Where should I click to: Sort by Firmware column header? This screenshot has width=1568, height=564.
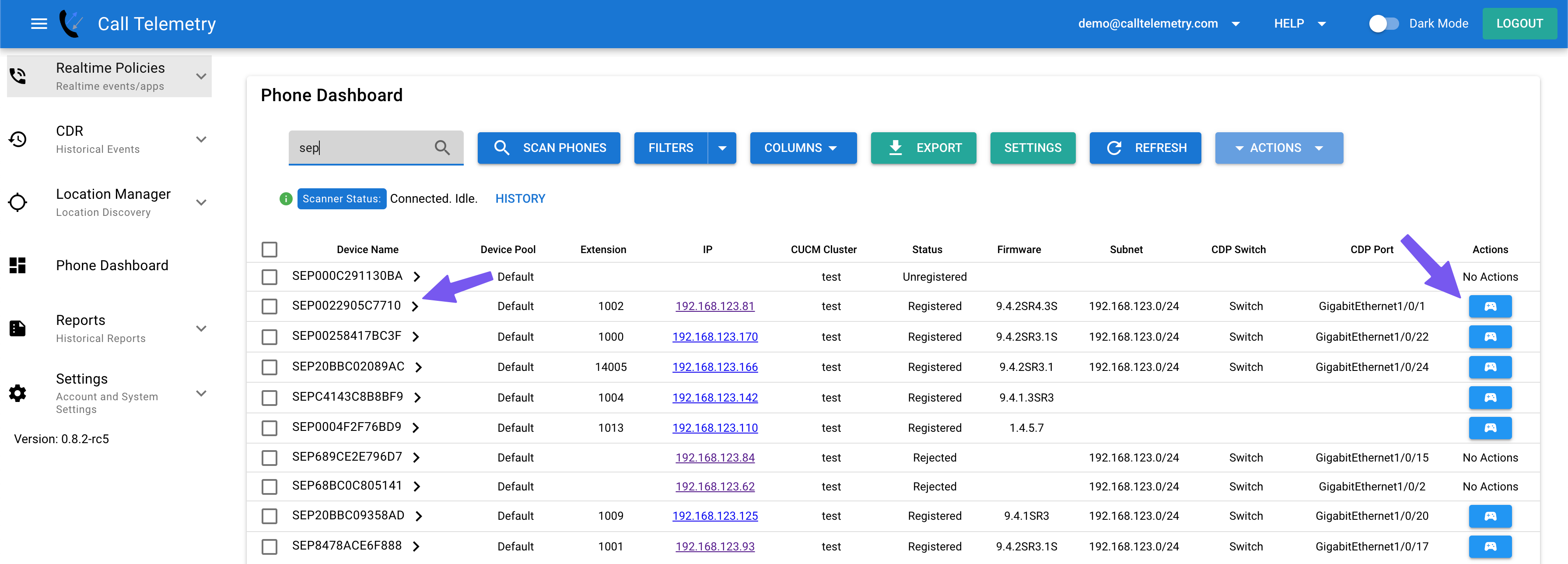coord(1019,250)
